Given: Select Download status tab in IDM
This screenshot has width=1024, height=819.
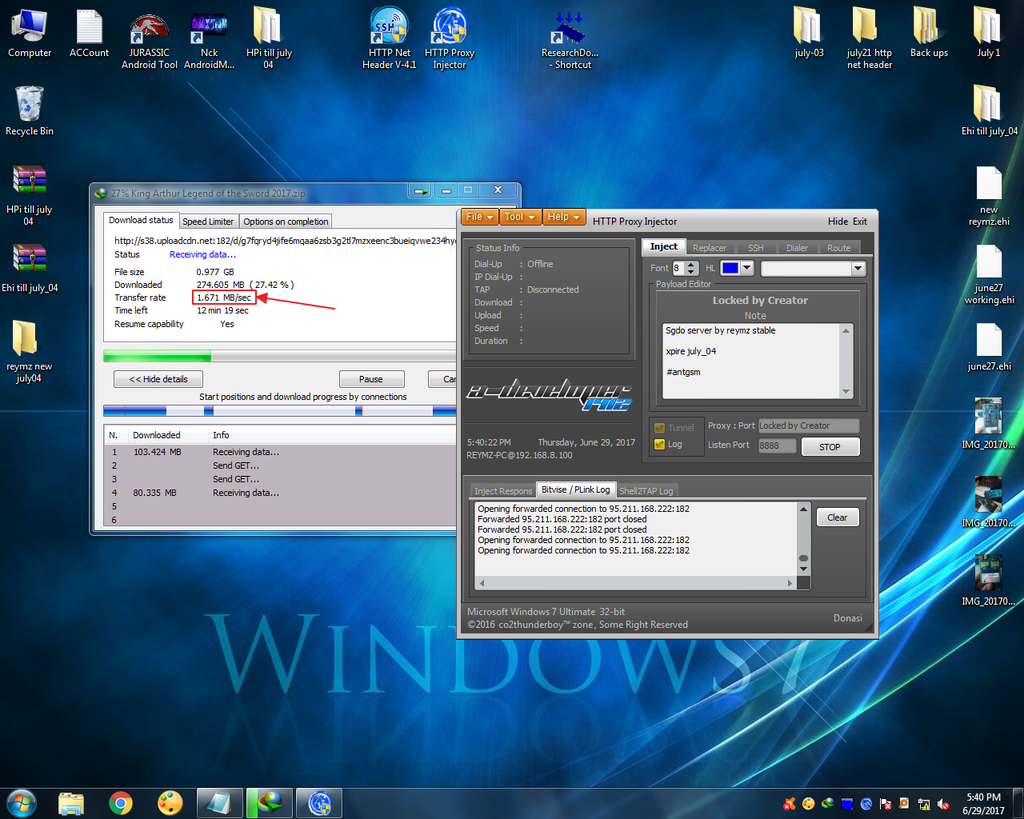Looking at the screenshot, I should (141, 220).
